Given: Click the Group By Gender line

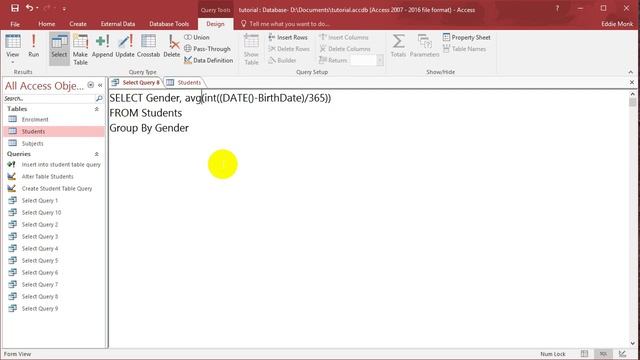Looking at the screenshot, I should click(x=149, y=128).
